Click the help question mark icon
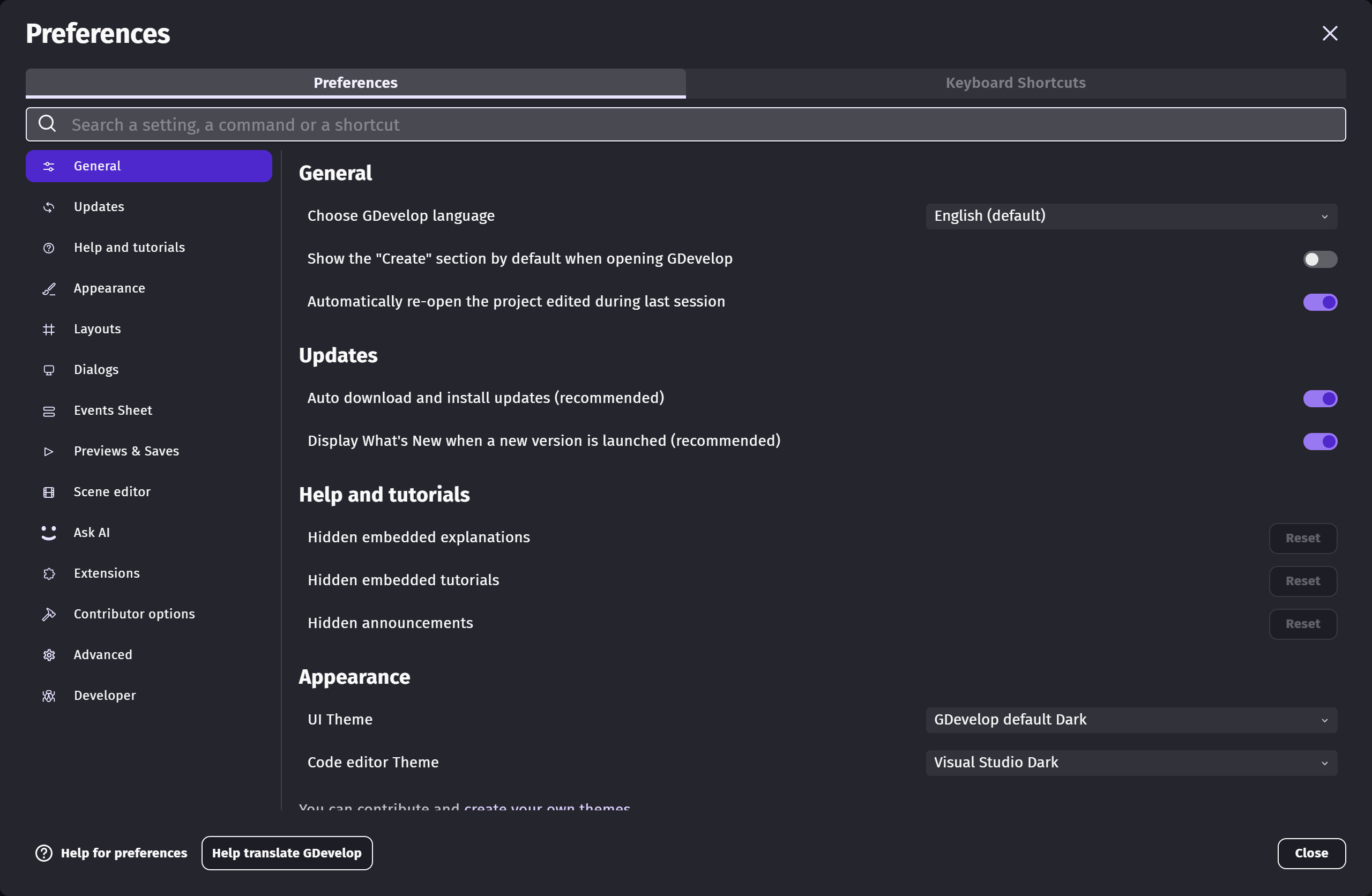1372x896 pixels. tap(44, 853)
